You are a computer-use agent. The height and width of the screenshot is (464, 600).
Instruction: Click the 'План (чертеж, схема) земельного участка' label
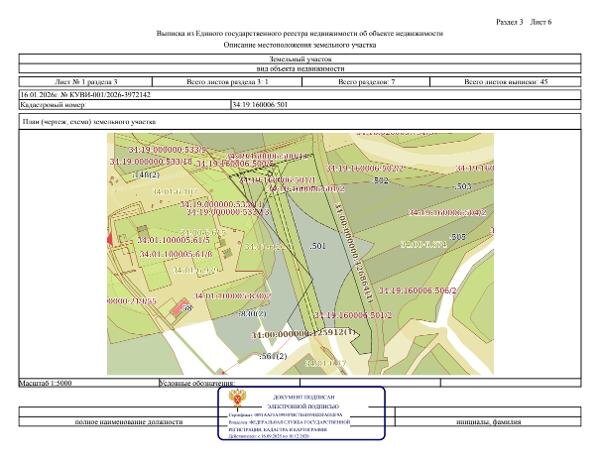(x=89, y=122)
